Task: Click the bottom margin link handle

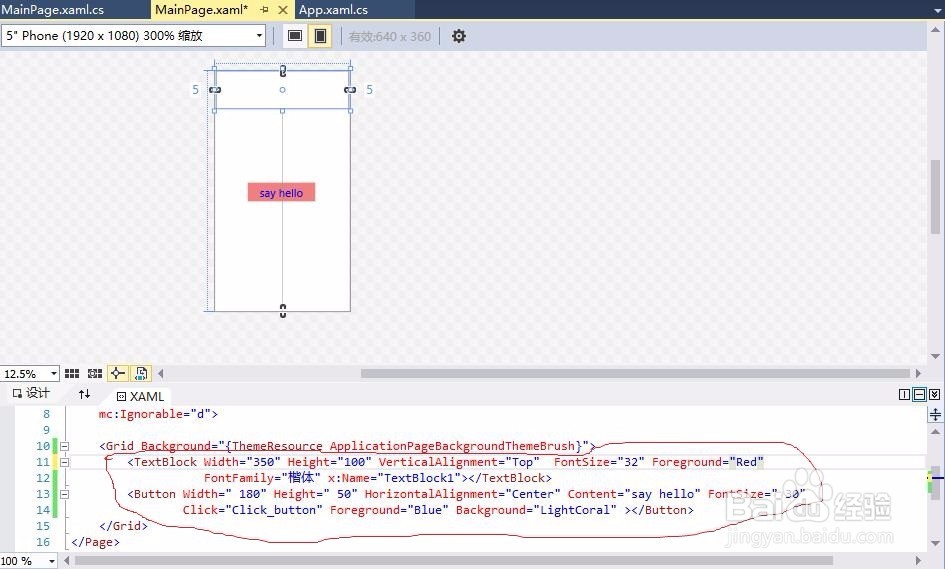Action: point(283,311)
